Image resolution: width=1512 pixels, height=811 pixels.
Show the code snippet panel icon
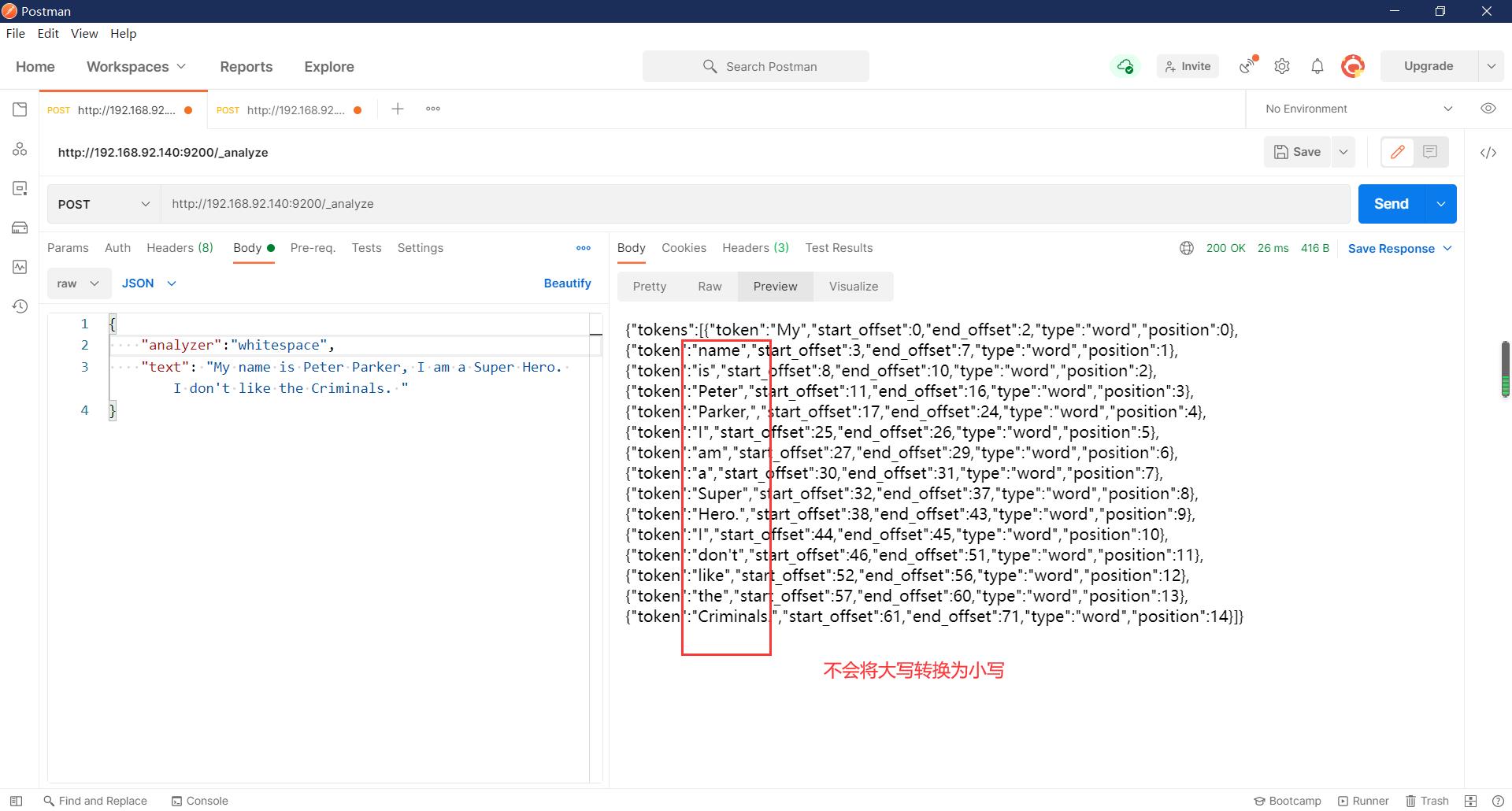(x=1488, y=153)
